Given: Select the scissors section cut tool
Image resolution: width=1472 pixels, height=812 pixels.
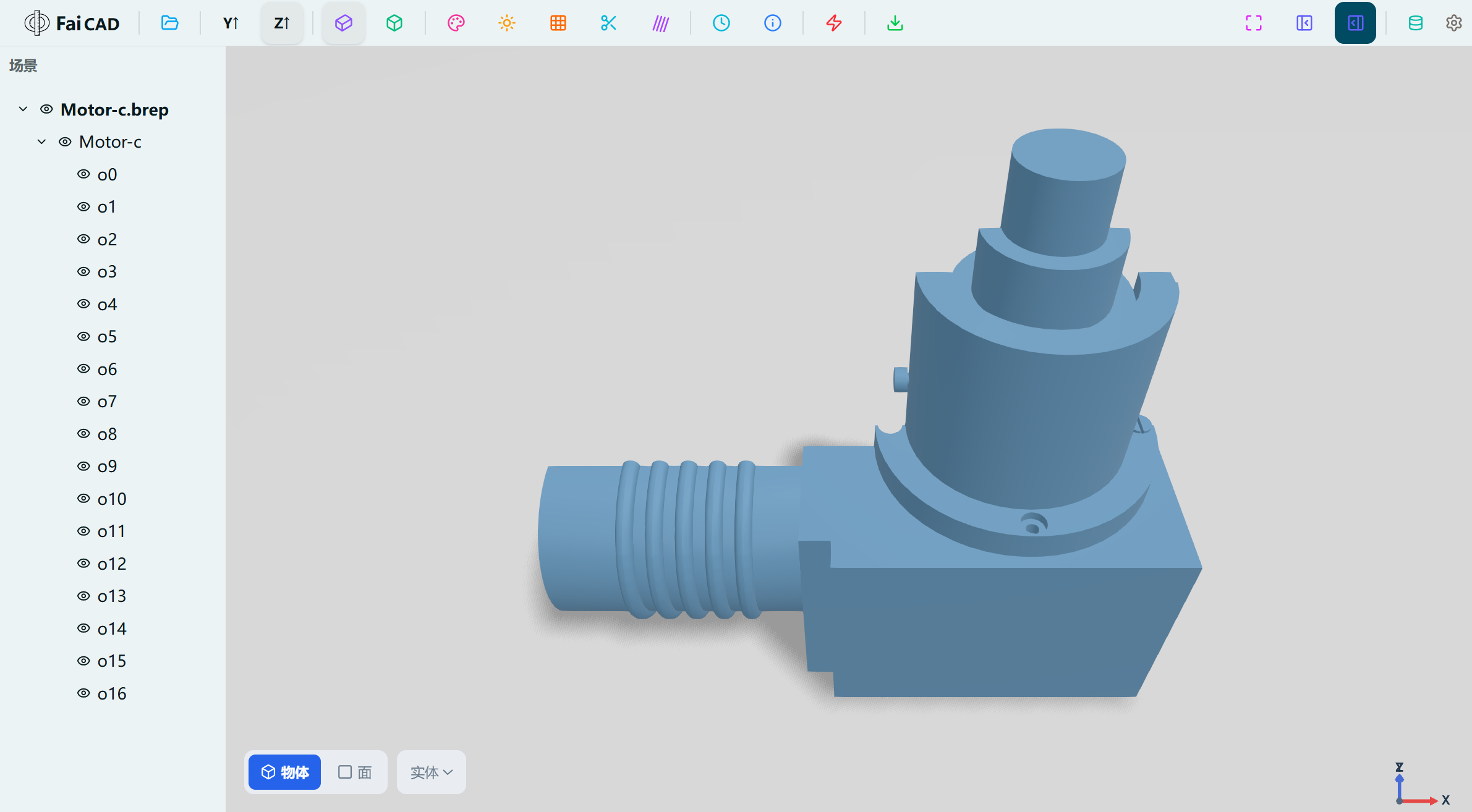Looking at the screenshot, I should (609, 23).
